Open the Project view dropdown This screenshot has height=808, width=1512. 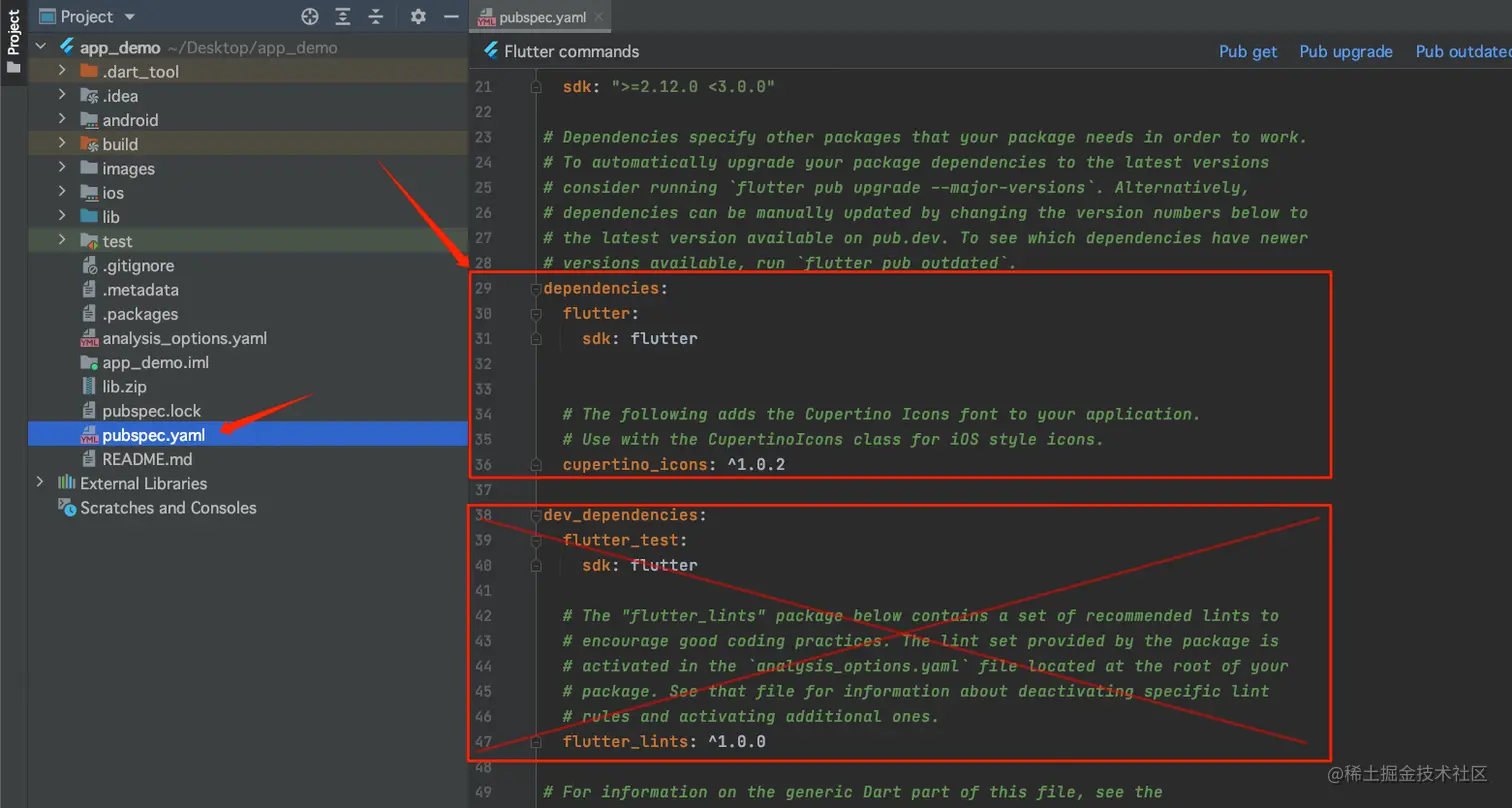131,17
